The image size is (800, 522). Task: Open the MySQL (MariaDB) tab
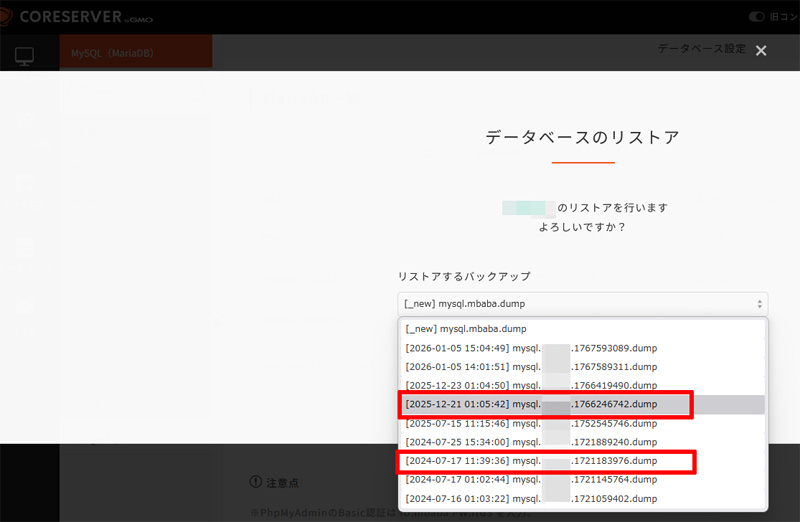click(x=135, y=51)
